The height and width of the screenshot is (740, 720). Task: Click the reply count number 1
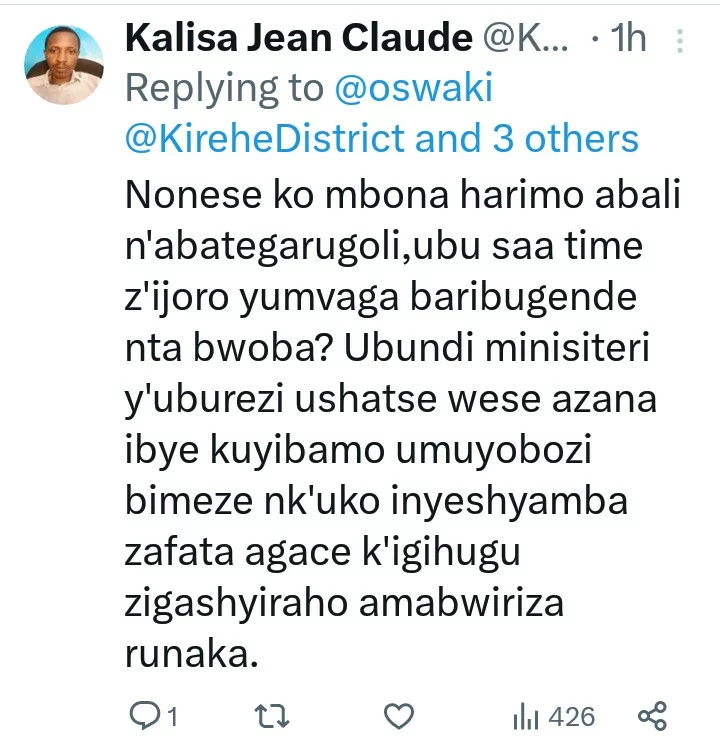coord(173,717)
